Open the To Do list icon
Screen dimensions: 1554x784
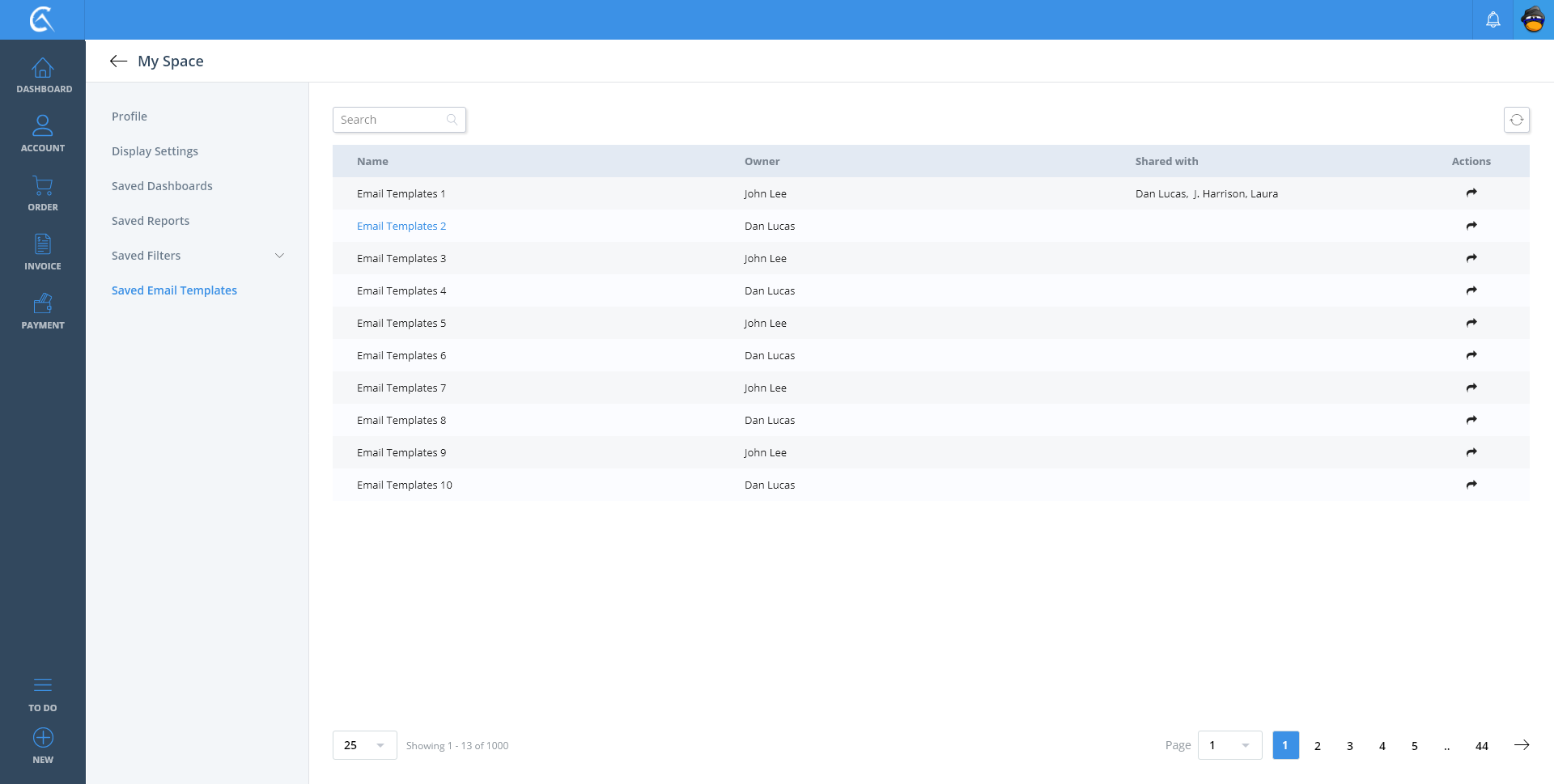43,685
